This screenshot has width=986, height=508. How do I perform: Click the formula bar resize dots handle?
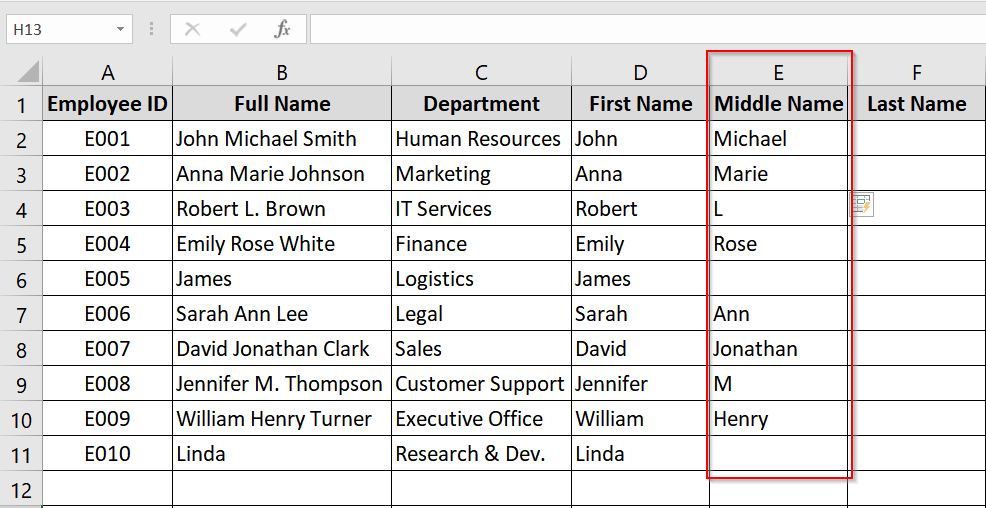coord(152,29)
